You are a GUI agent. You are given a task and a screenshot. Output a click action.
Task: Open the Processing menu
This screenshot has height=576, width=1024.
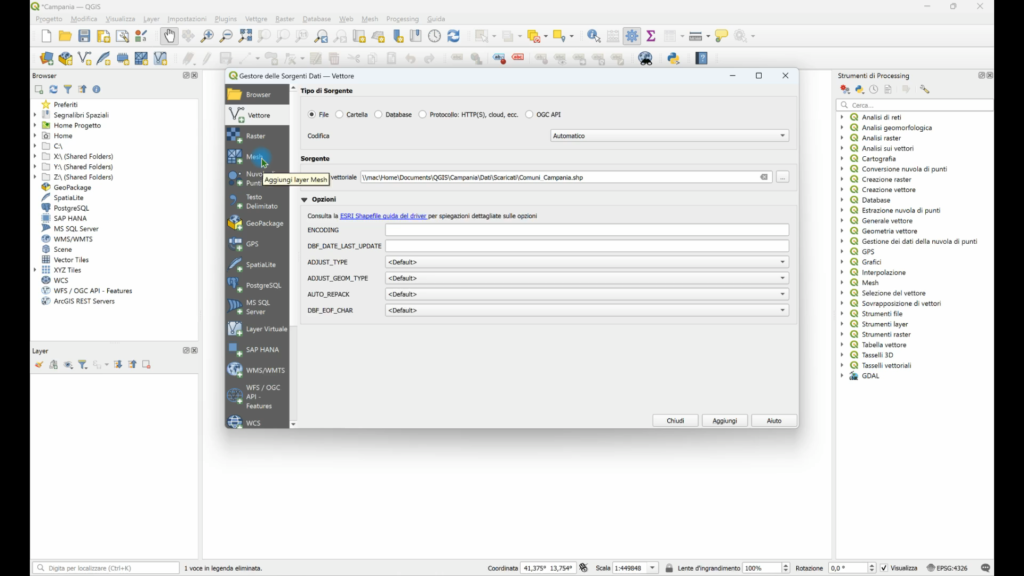(402, 19)
